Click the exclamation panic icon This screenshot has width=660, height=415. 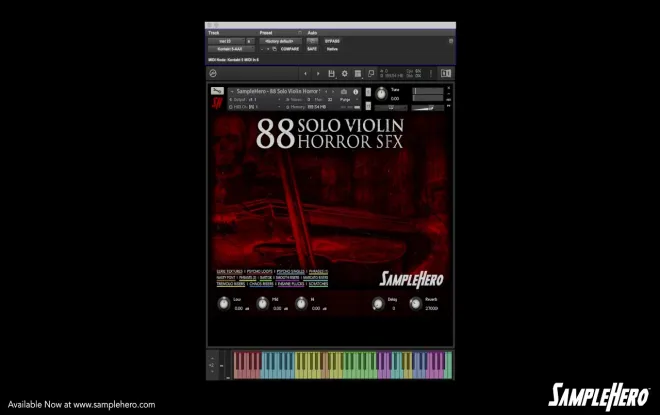431,73
